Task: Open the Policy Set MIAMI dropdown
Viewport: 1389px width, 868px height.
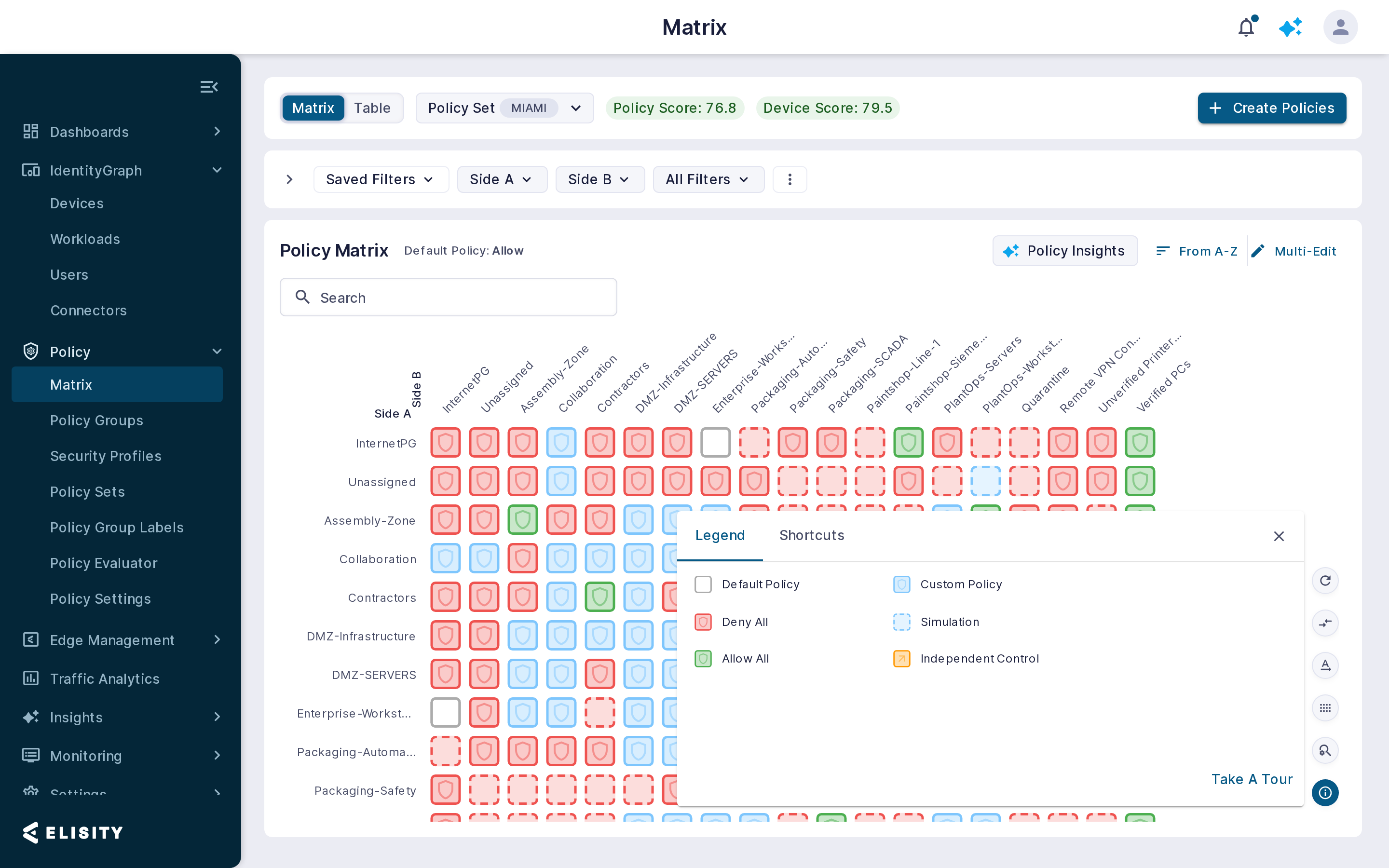Action: (504, 108)
